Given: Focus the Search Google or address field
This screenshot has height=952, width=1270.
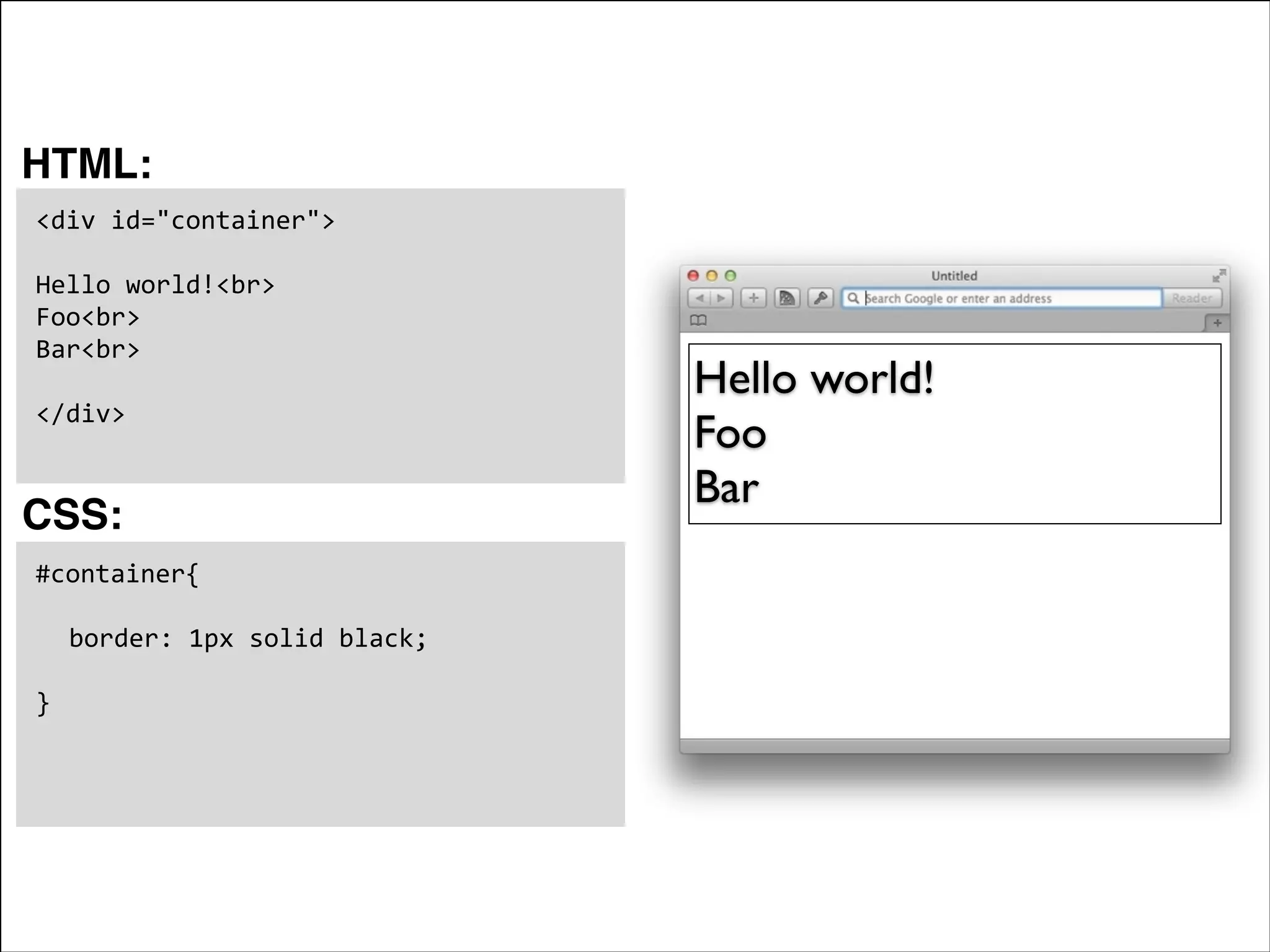Looking at the screenshot, I should (x=1001, y=298).
